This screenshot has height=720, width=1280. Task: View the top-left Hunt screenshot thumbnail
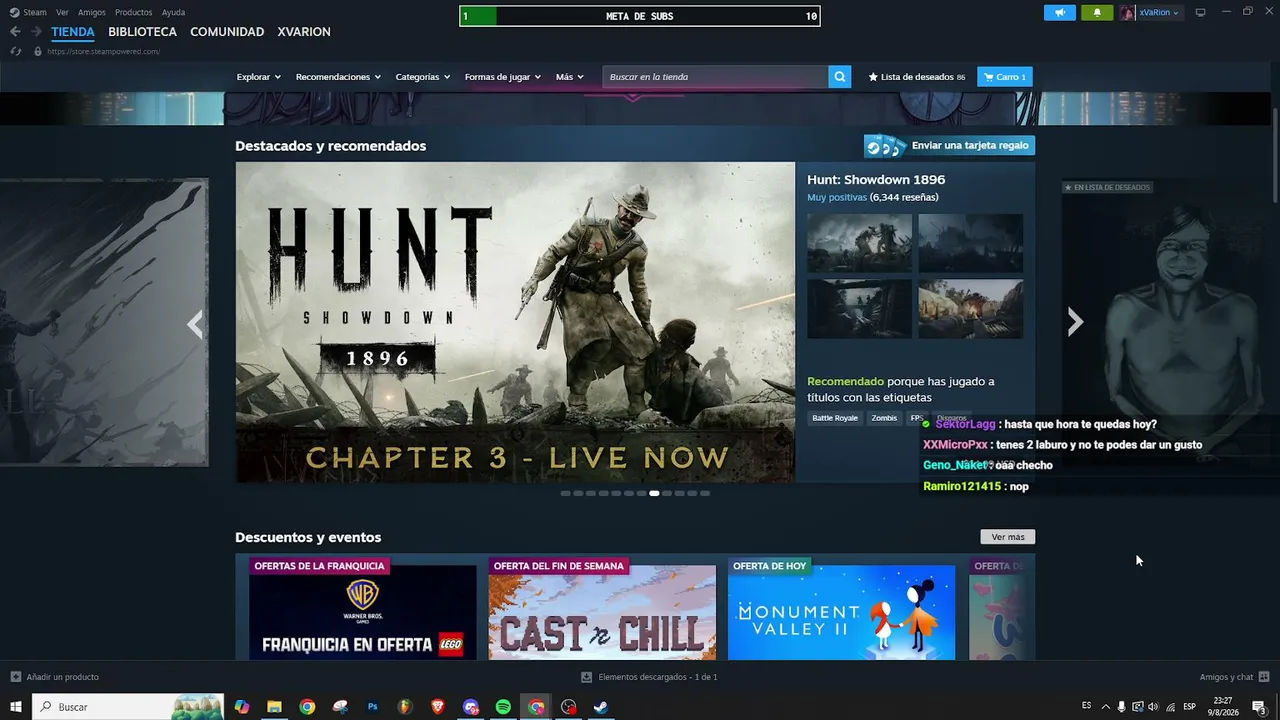[860, 243]
